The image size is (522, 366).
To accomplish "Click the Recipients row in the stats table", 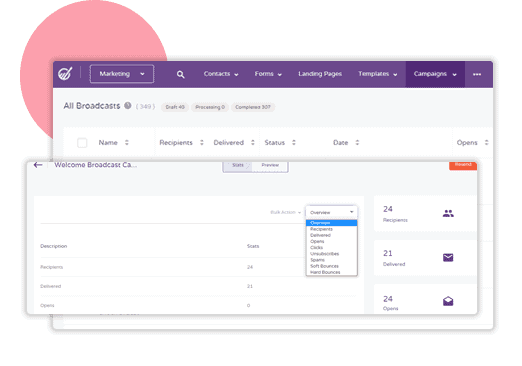I will click(x=198, y=267).
